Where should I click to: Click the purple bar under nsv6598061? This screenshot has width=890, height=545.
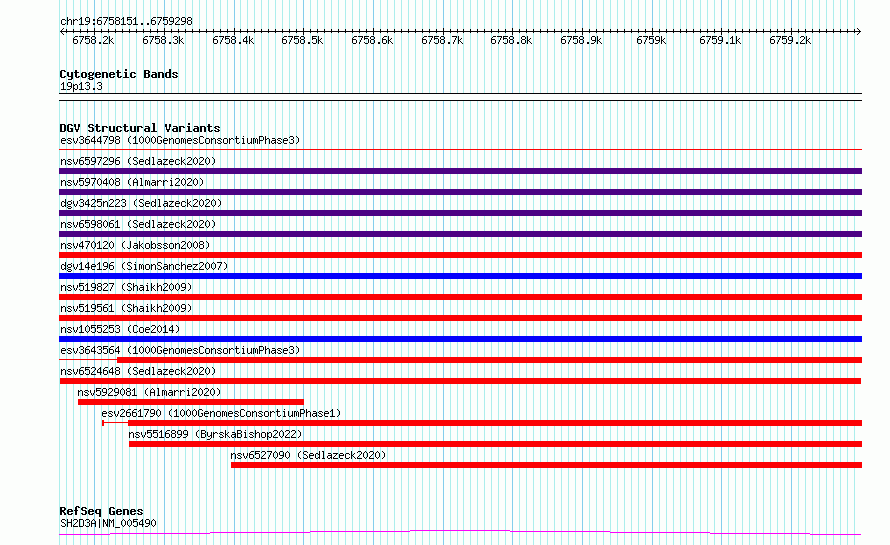(x=460, y=234)
